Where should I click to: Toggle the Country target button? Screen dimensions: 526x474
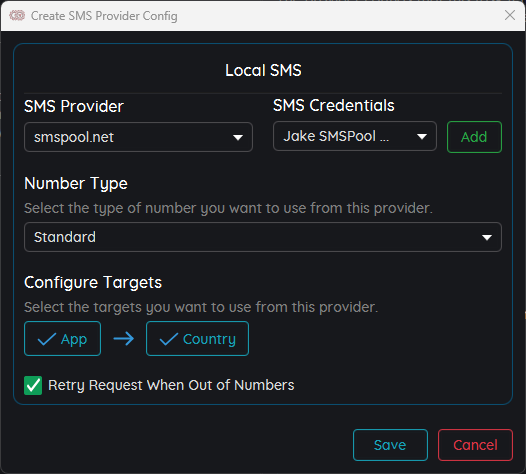point(197,338)
